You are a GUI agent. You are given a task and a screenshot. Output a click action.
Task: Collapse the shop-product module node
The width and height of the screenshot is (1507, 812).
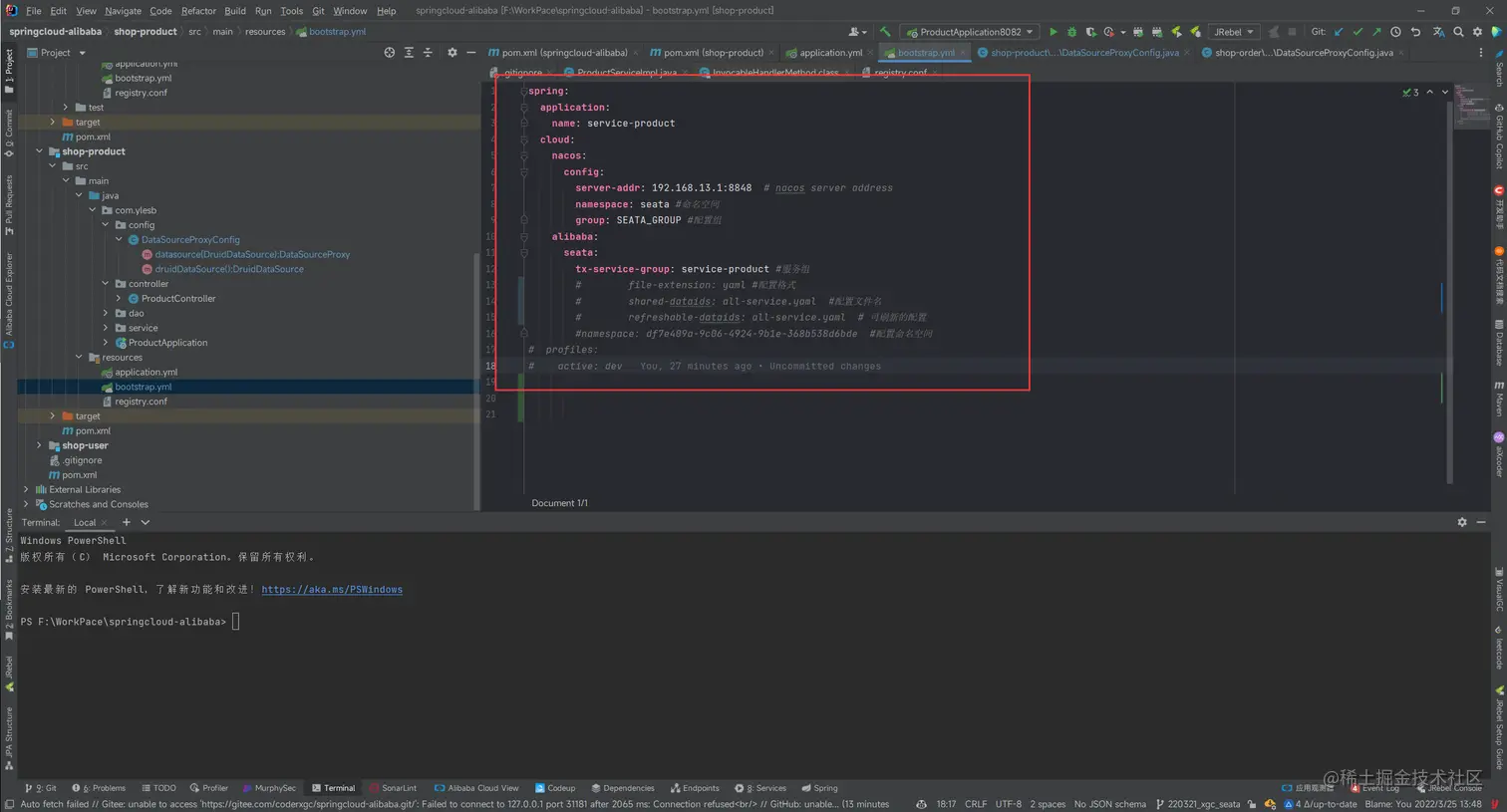click(40, 151)
